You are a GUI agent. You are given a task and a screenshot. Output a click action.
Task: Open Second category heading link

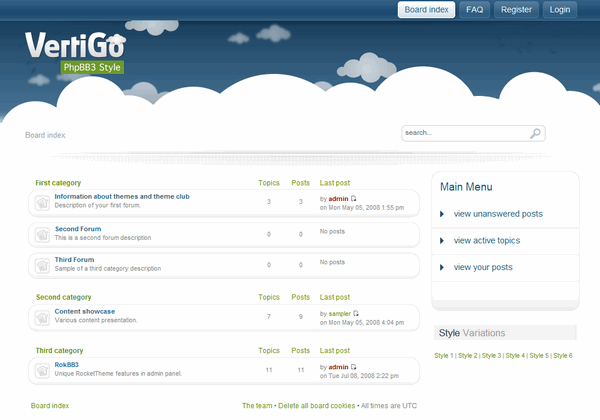(64, 297)
